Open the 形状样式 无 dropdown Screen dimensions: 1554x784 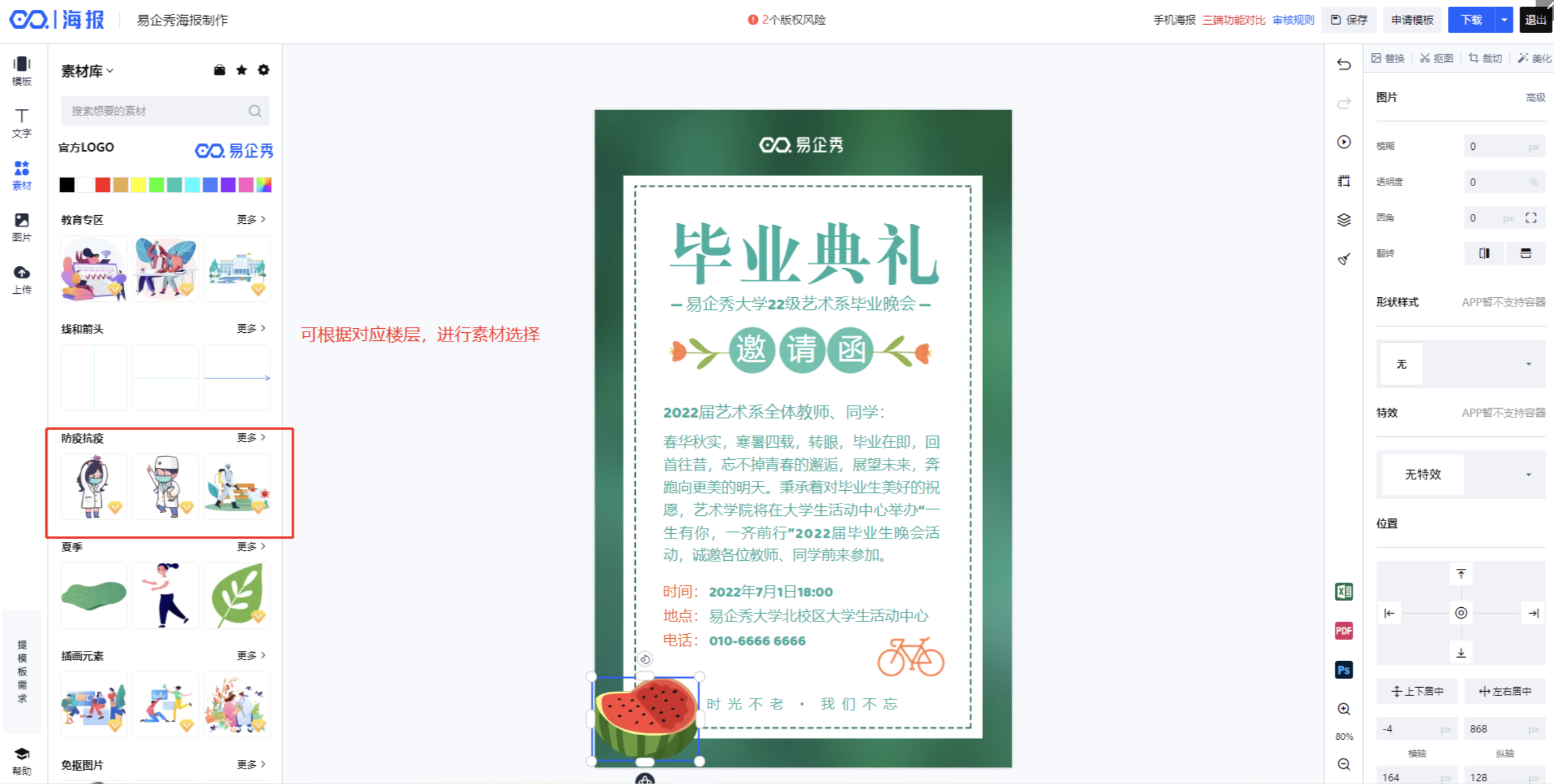point(1460,364)
